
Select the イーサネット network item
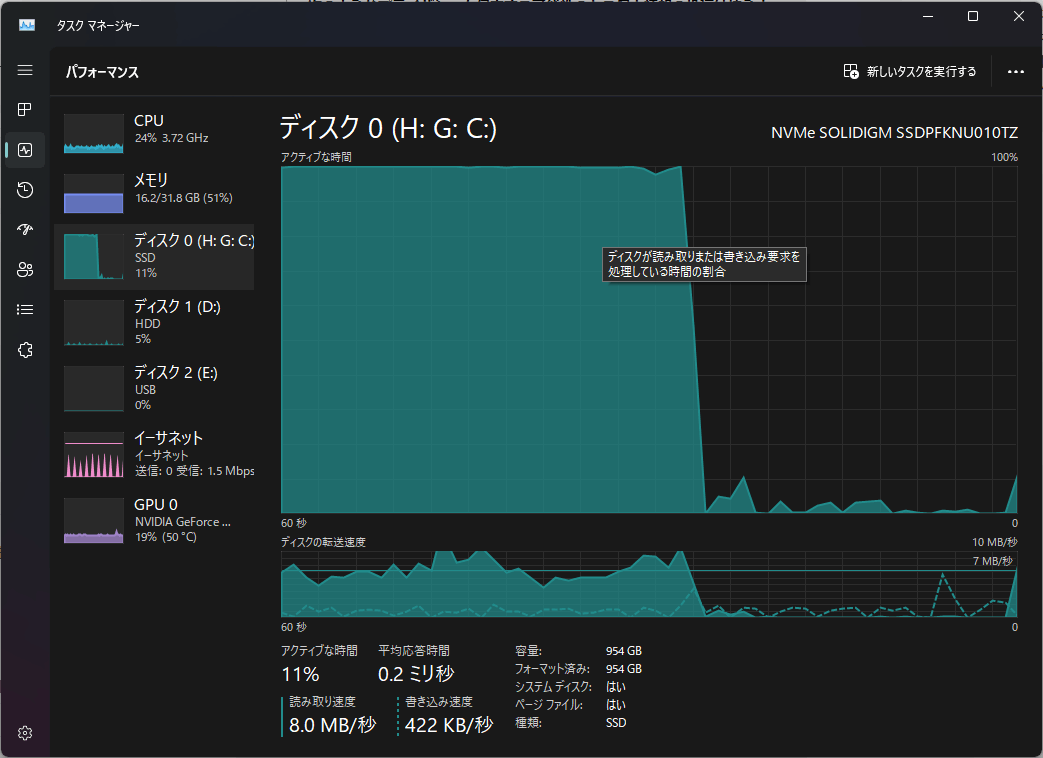[x=154, y=454]
